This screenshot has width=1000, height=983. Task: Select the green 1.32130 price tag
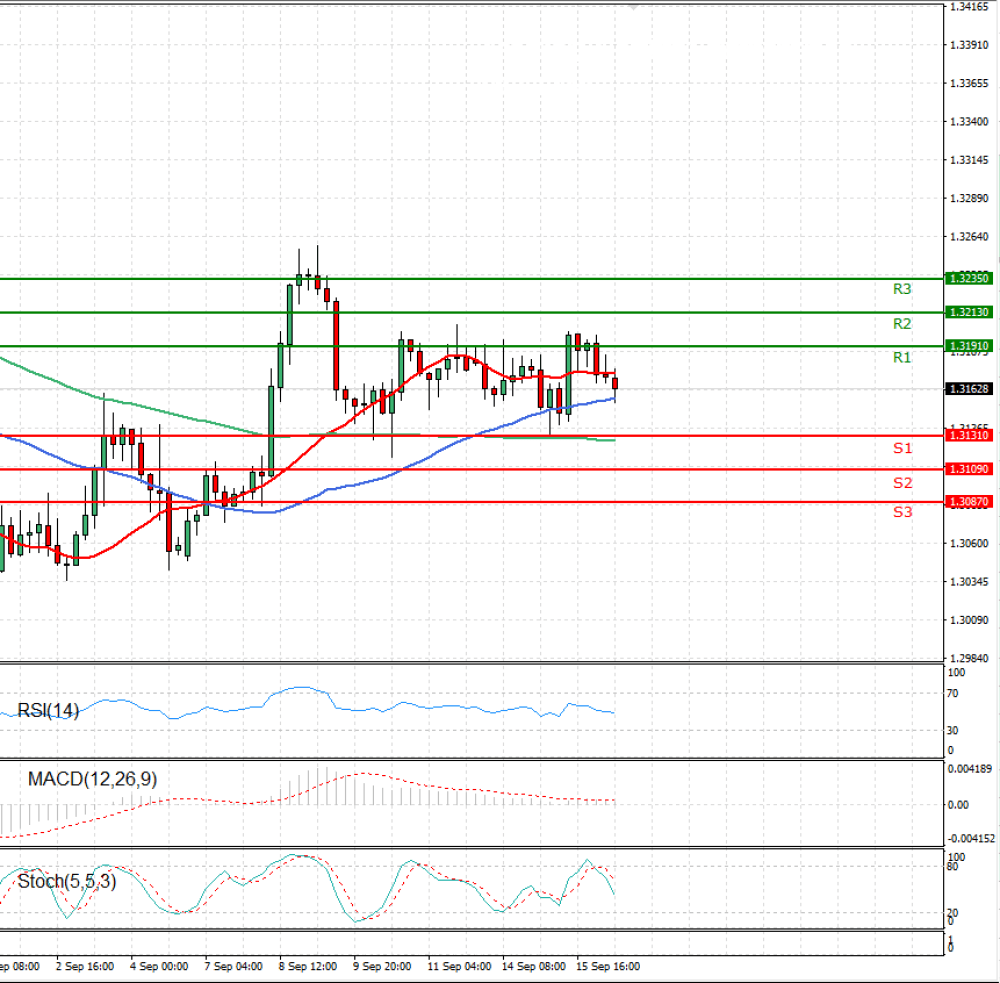click(x=969, y=312)
